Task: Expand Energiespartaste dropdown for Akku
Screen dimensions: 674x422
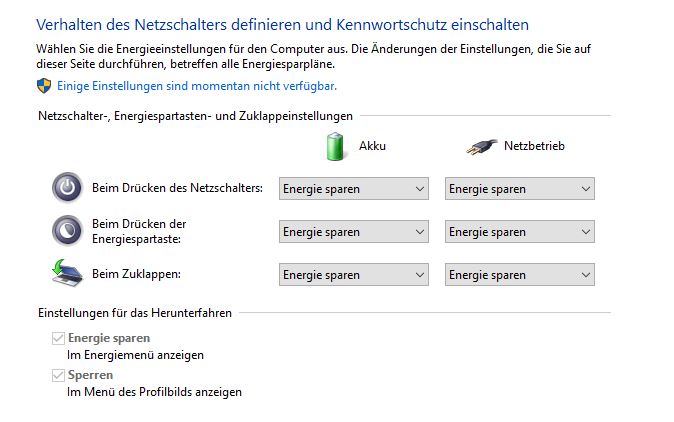Action: 353,231
